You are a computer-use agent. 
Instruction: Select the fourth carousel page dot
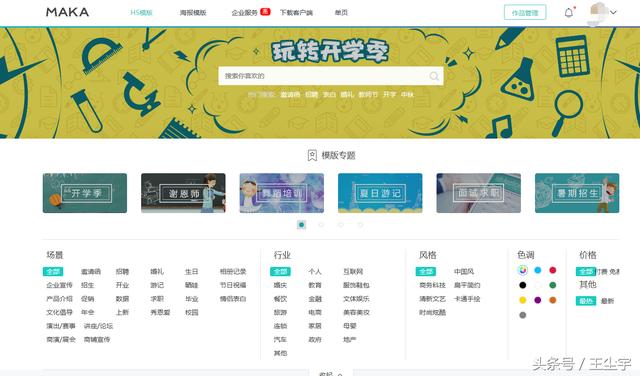click(x=360, y=225)
